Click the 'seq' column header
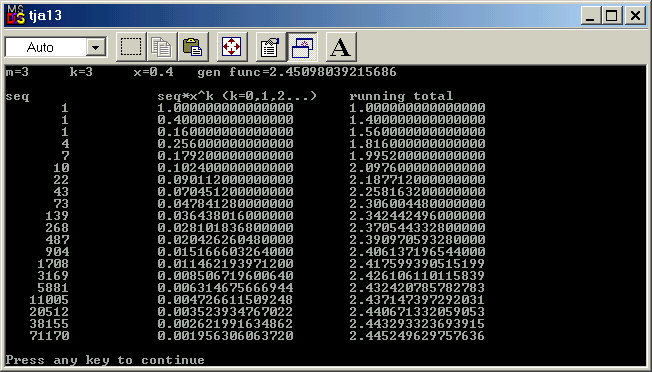Screen dimensions: 652x372 coord(17,97)
